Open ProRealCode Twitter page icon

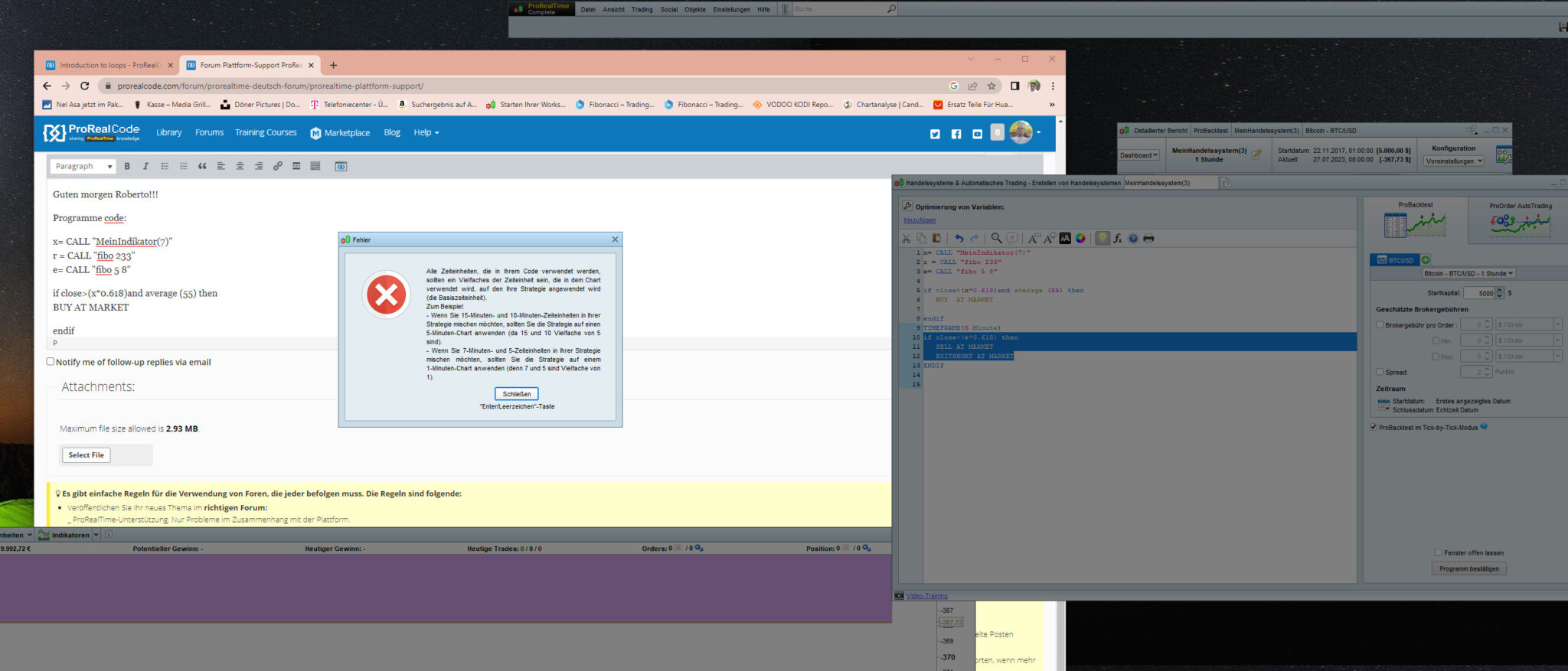tap(935, 134)
